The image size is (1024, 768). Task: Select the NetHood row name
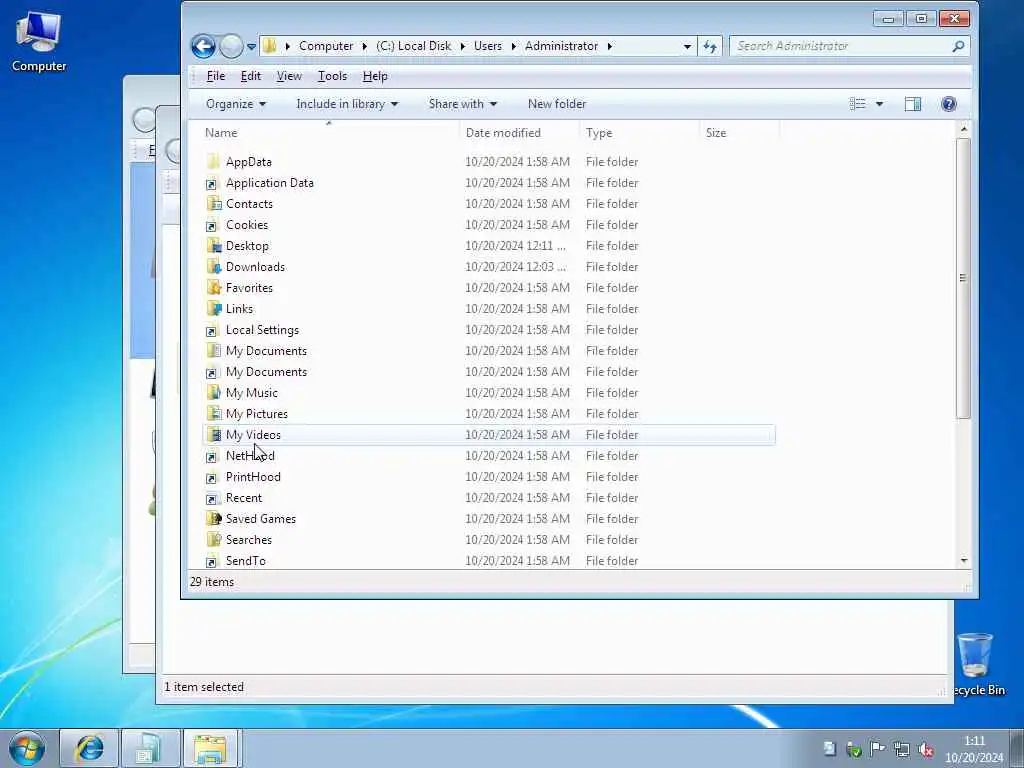[x=250, y=456]
